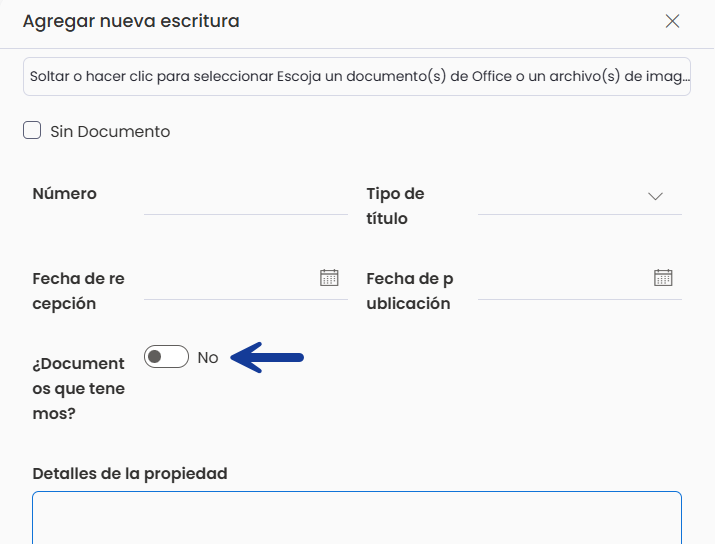Close the Agregar nueva escritura dialog

(672, 21)
